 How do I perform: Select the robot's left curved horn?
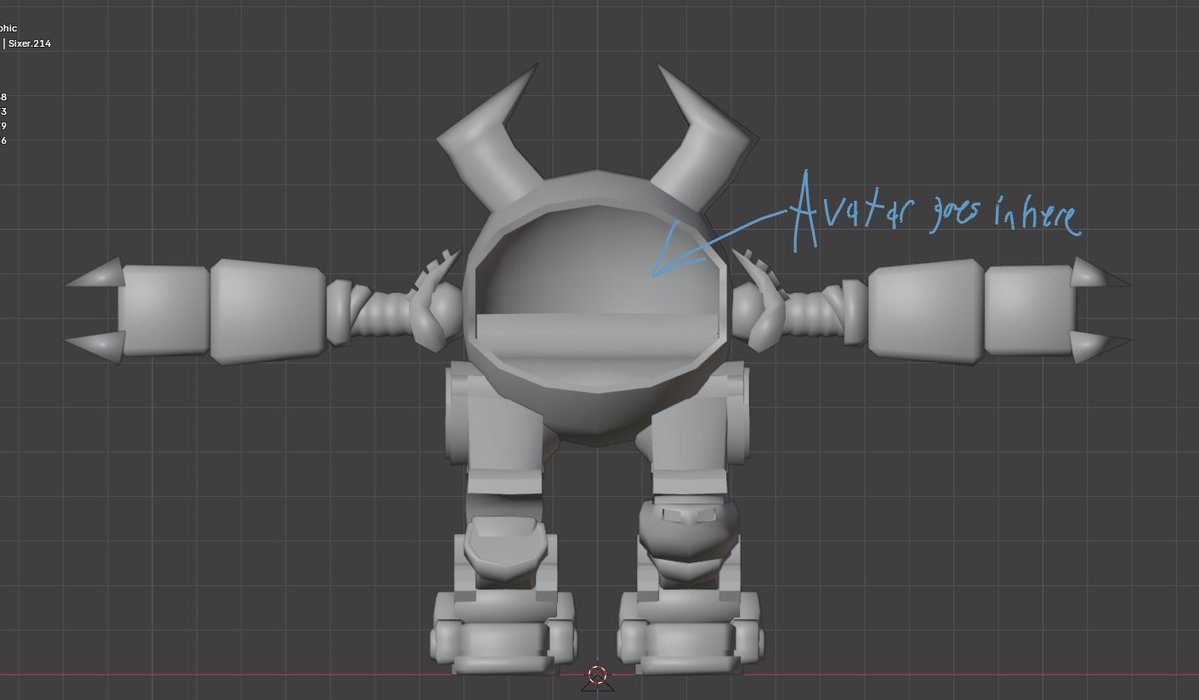click(x=489, y=138)
